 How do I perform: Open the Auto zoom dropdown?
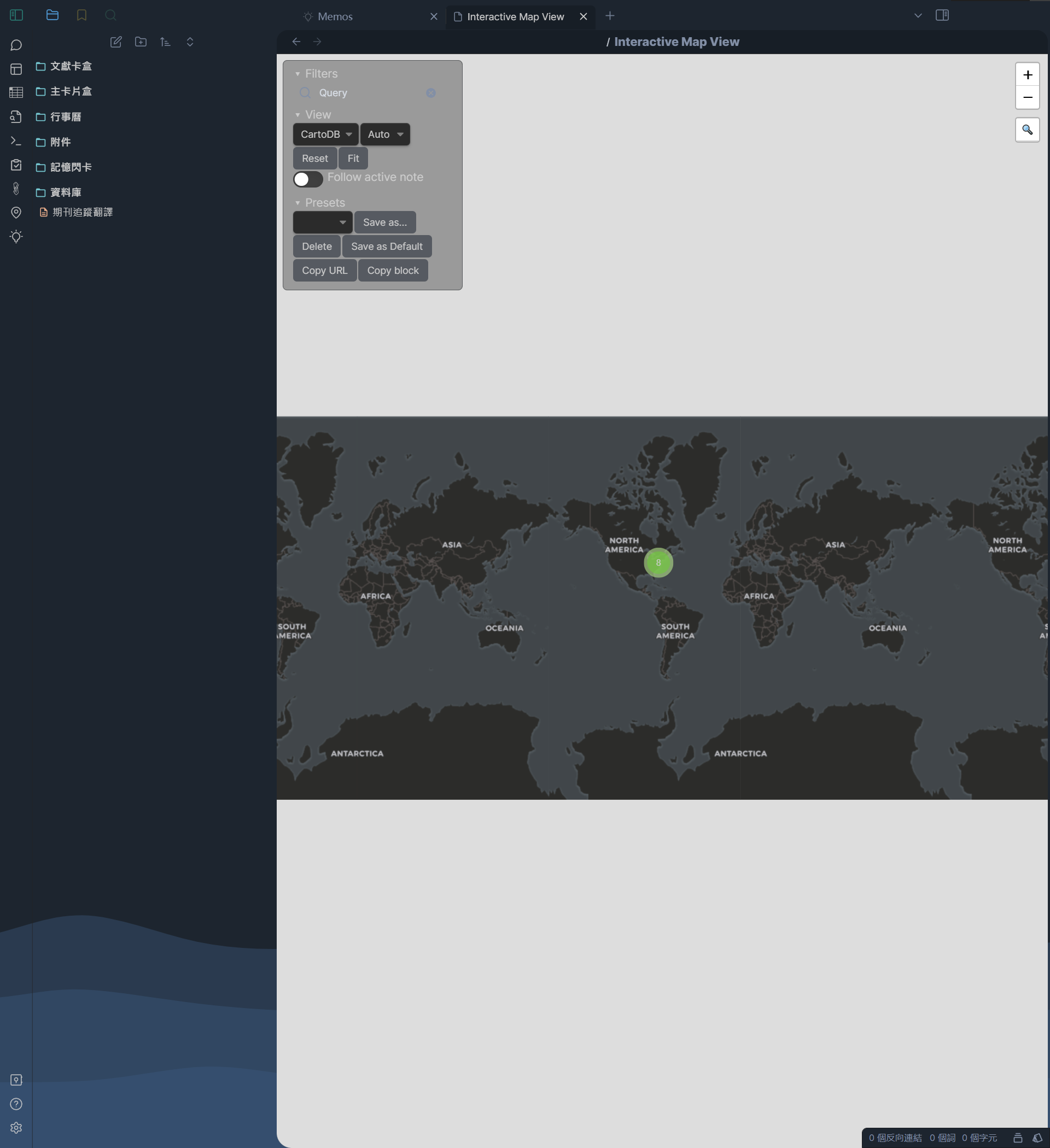pyautogui.click(x=385, y=134)
